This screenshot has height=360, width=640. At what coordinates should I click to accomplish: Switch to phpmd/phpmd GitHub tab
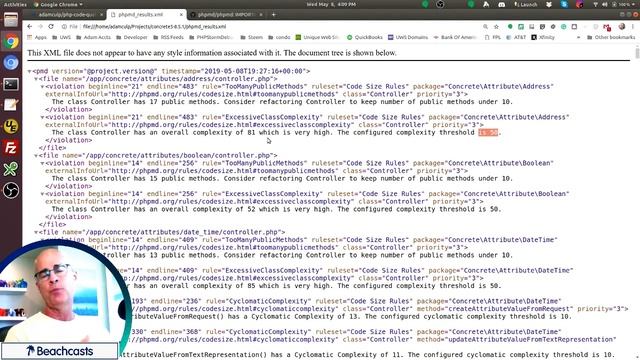point(226,15)
